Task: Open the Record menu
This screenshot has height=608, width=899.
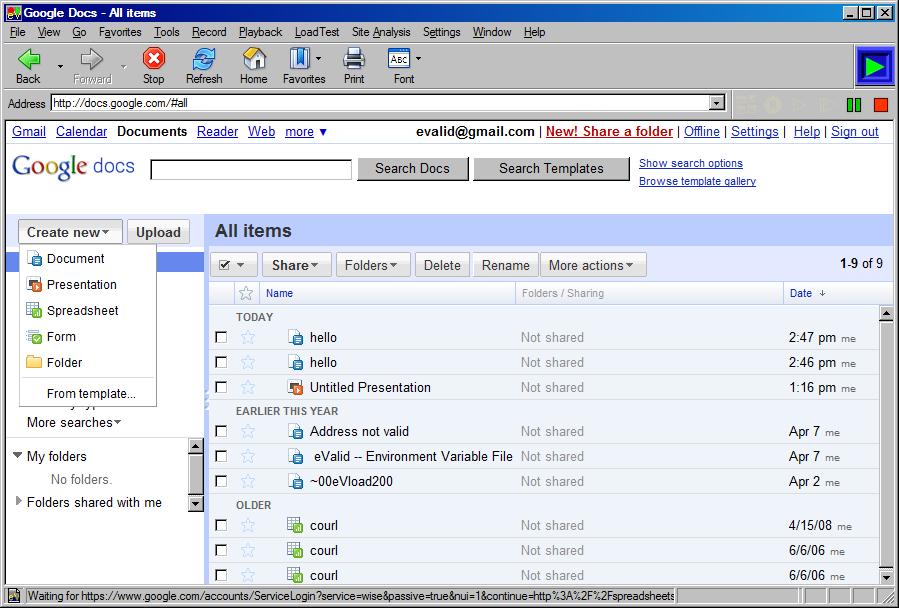Action: pos(209,32)
